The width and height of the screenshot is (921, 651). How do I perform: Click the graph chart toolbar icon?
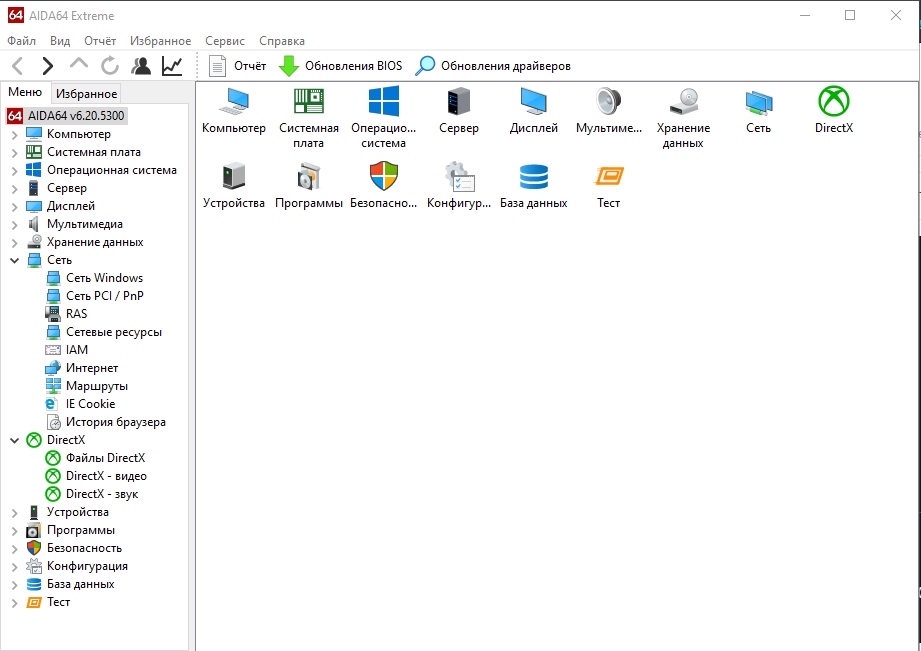(x=172, y=66)
